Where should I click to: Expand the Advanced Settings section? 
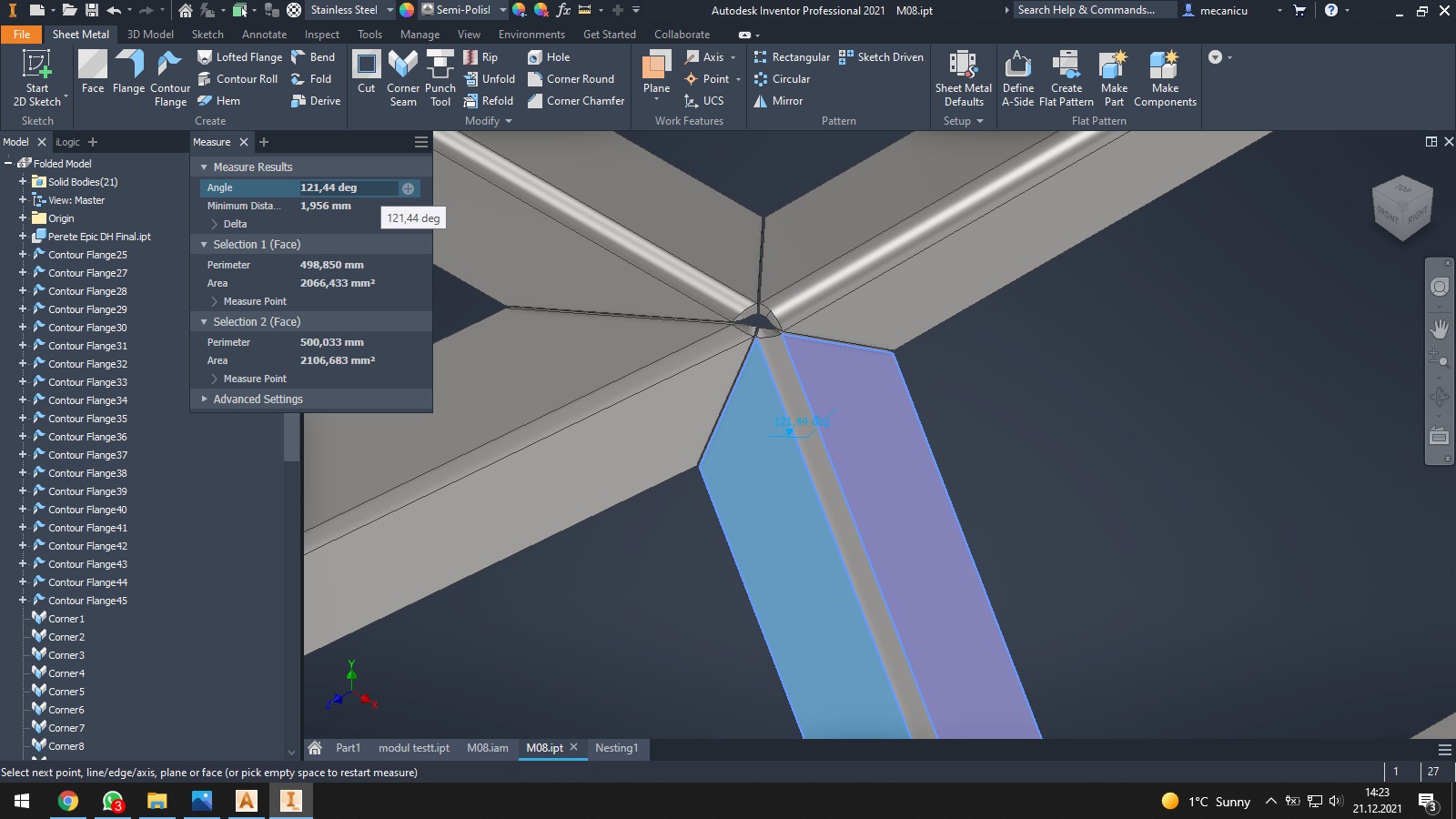(204, 399)
